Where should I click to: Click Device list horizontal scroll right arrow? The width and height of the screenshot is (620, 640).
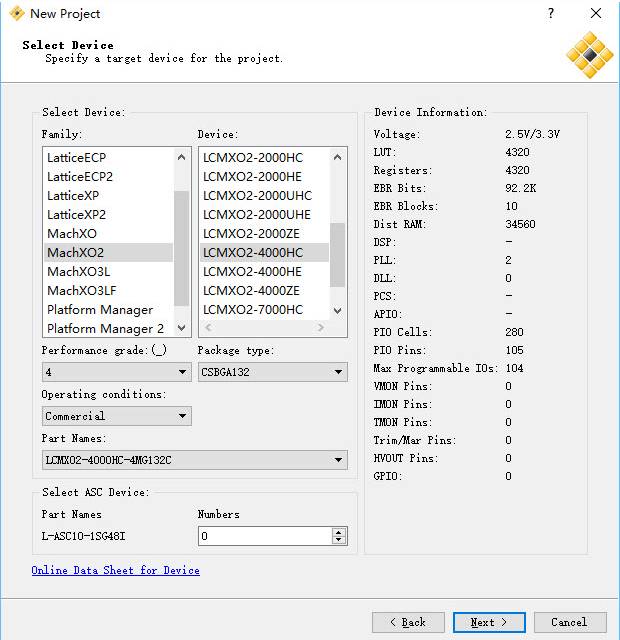point(321,327)
